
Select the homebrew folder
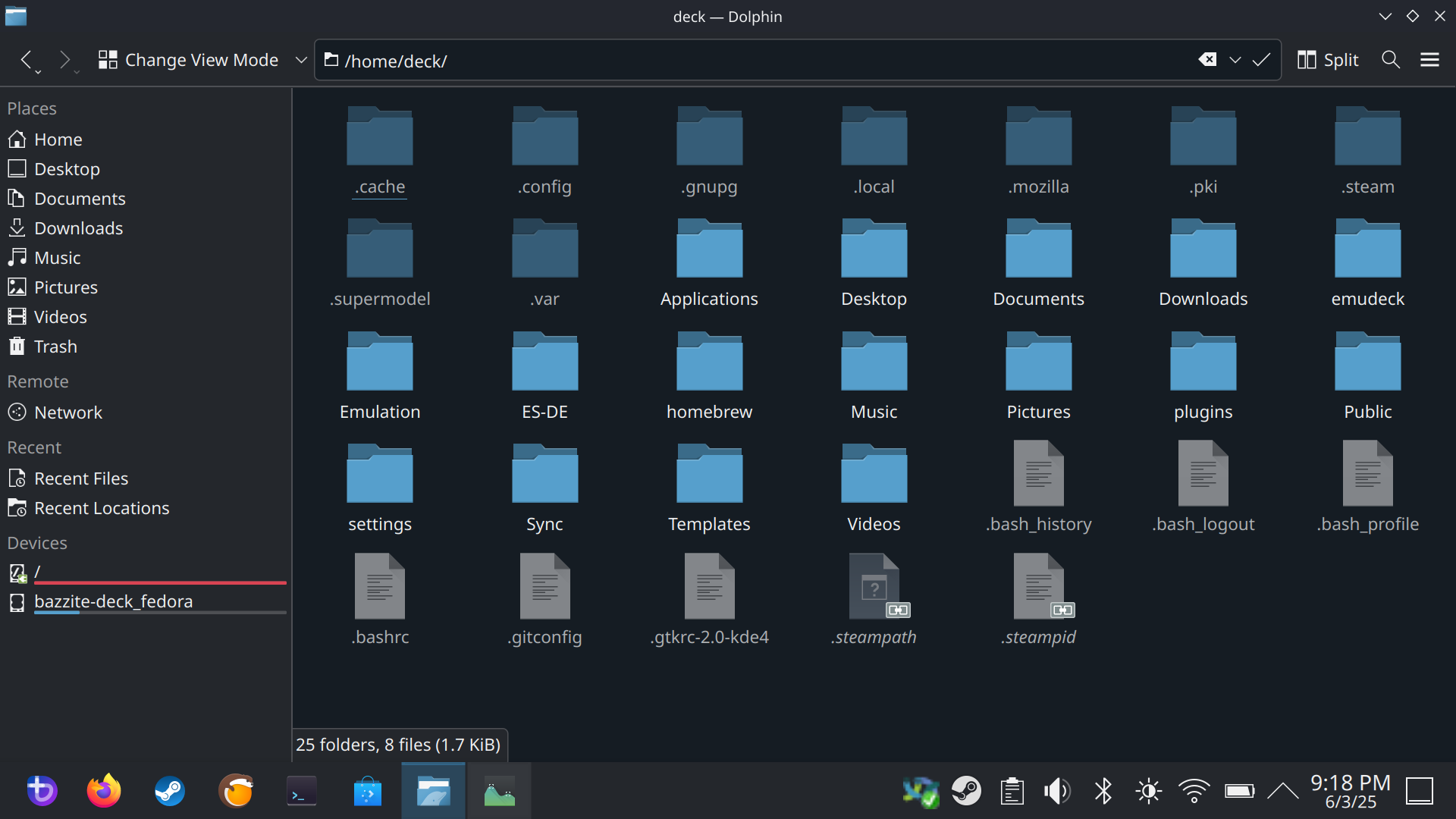[709, 376]
